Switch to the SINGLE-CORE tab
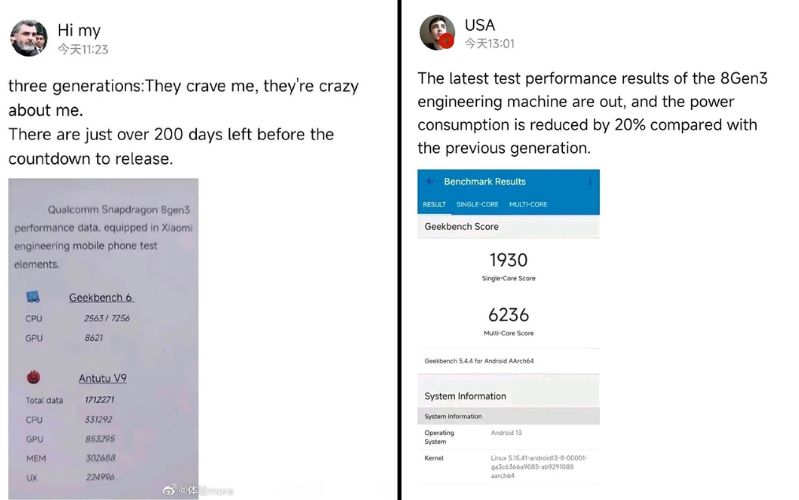Image resolution: width=799 pixels, height=500 pixels. [x=477, y=204]
